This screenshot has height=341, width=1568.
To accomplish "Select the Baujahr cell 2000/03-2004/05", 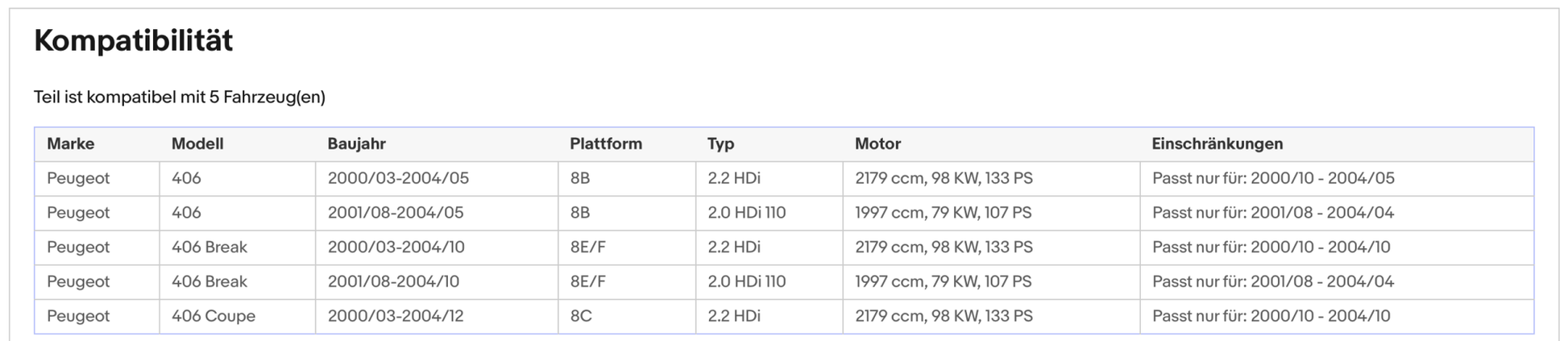I will [398, 178].
